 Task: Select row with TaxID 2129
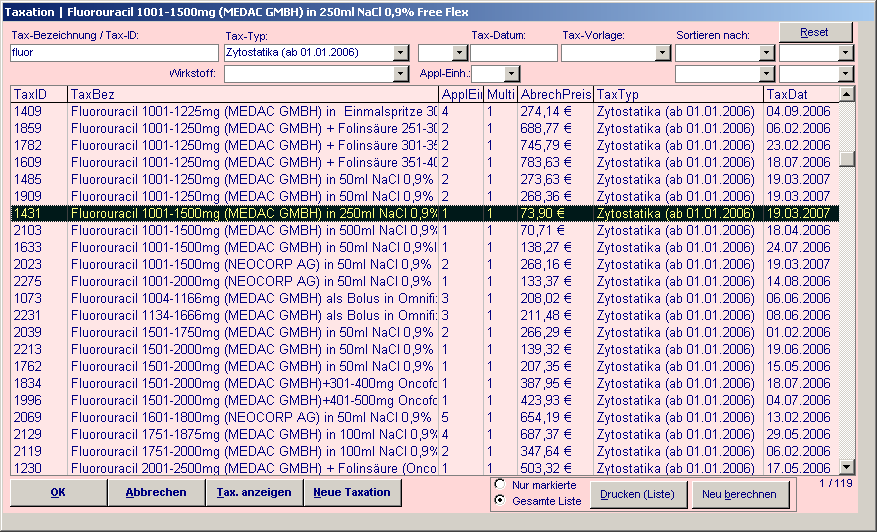coord(425,434)
